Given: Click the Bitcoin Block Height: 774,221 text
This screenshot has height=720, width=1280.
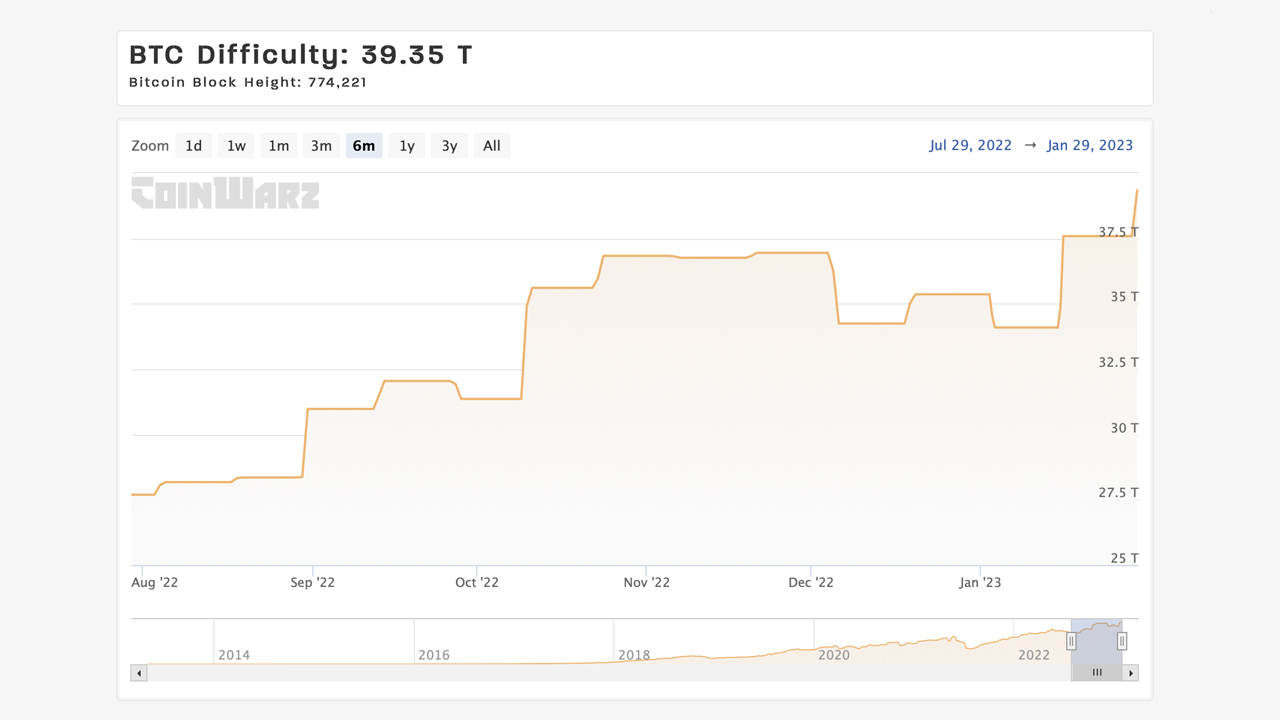Looking at the screenshot, I should pyautogui.click(x=248, y=82).
